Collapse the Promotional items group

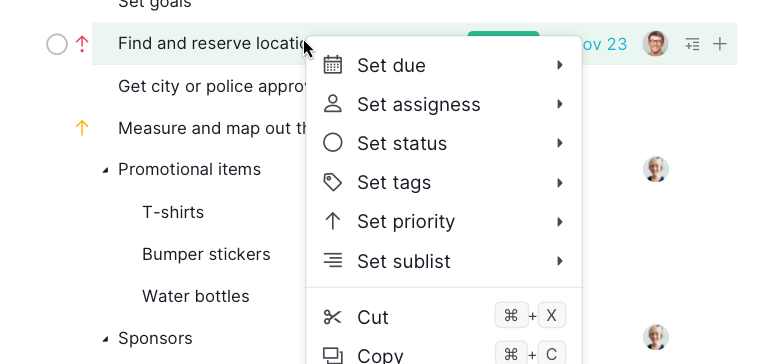click(x=105, y=170)
